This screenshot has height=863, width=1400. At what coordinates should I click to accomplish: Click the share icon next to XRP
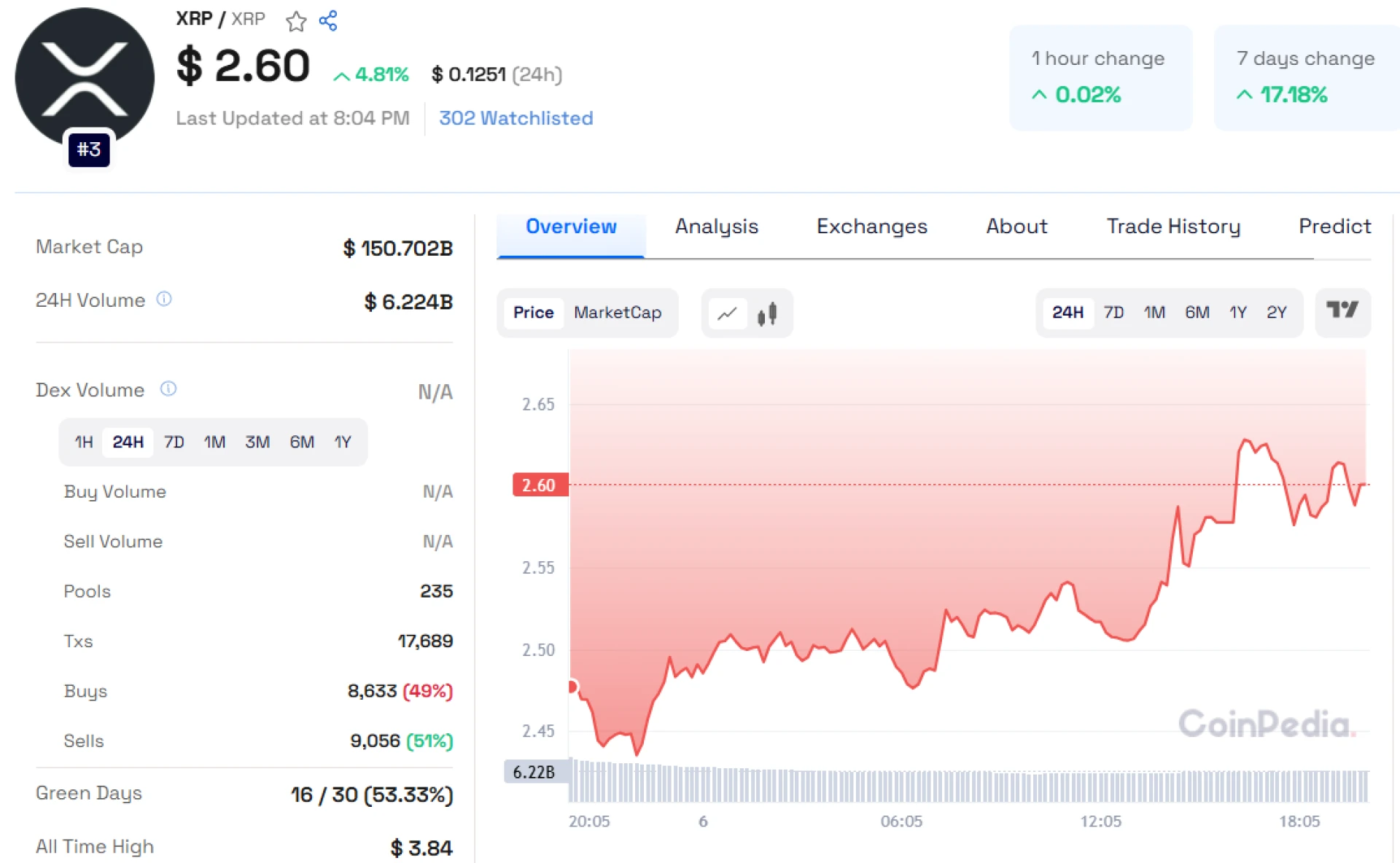pyautogui.click(x=328, y=20)
